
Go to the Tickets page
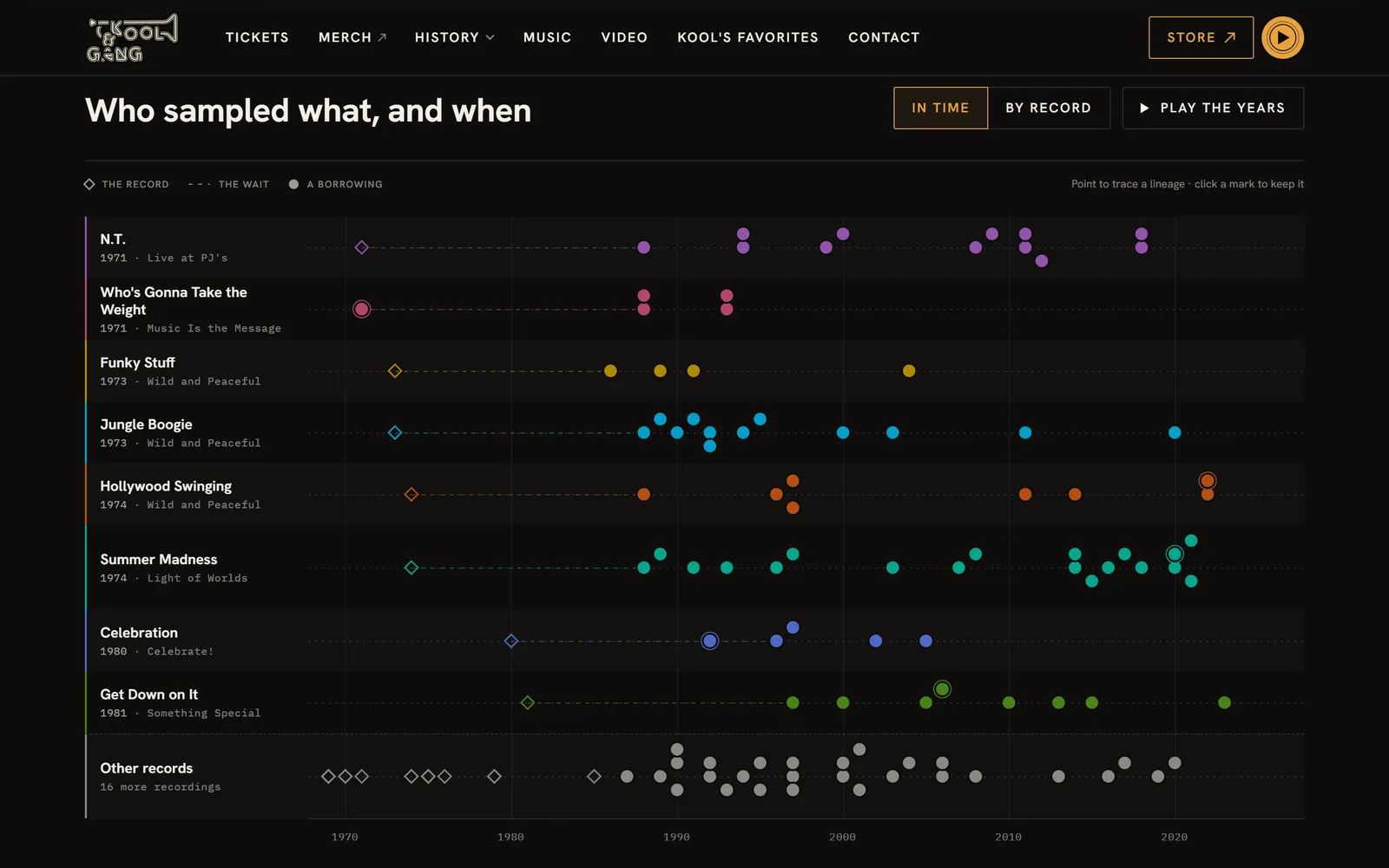tap(257, 37)
